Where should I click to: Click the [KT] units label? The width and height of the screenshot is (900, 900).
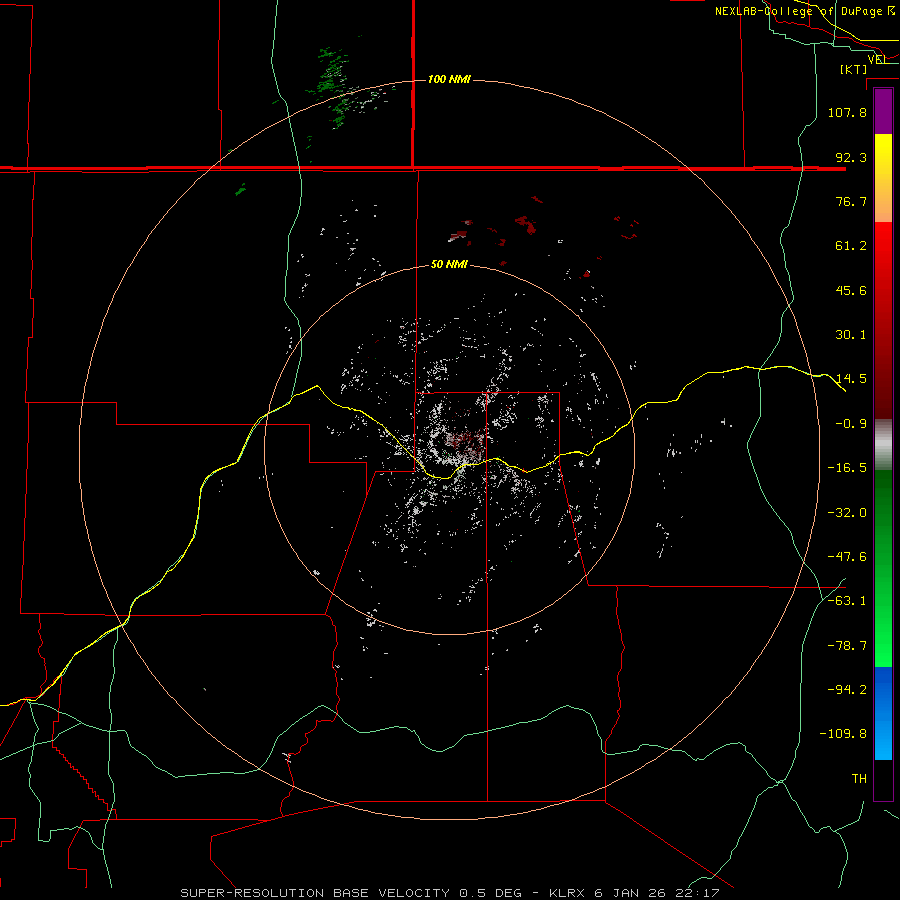[x=854, y=69]
